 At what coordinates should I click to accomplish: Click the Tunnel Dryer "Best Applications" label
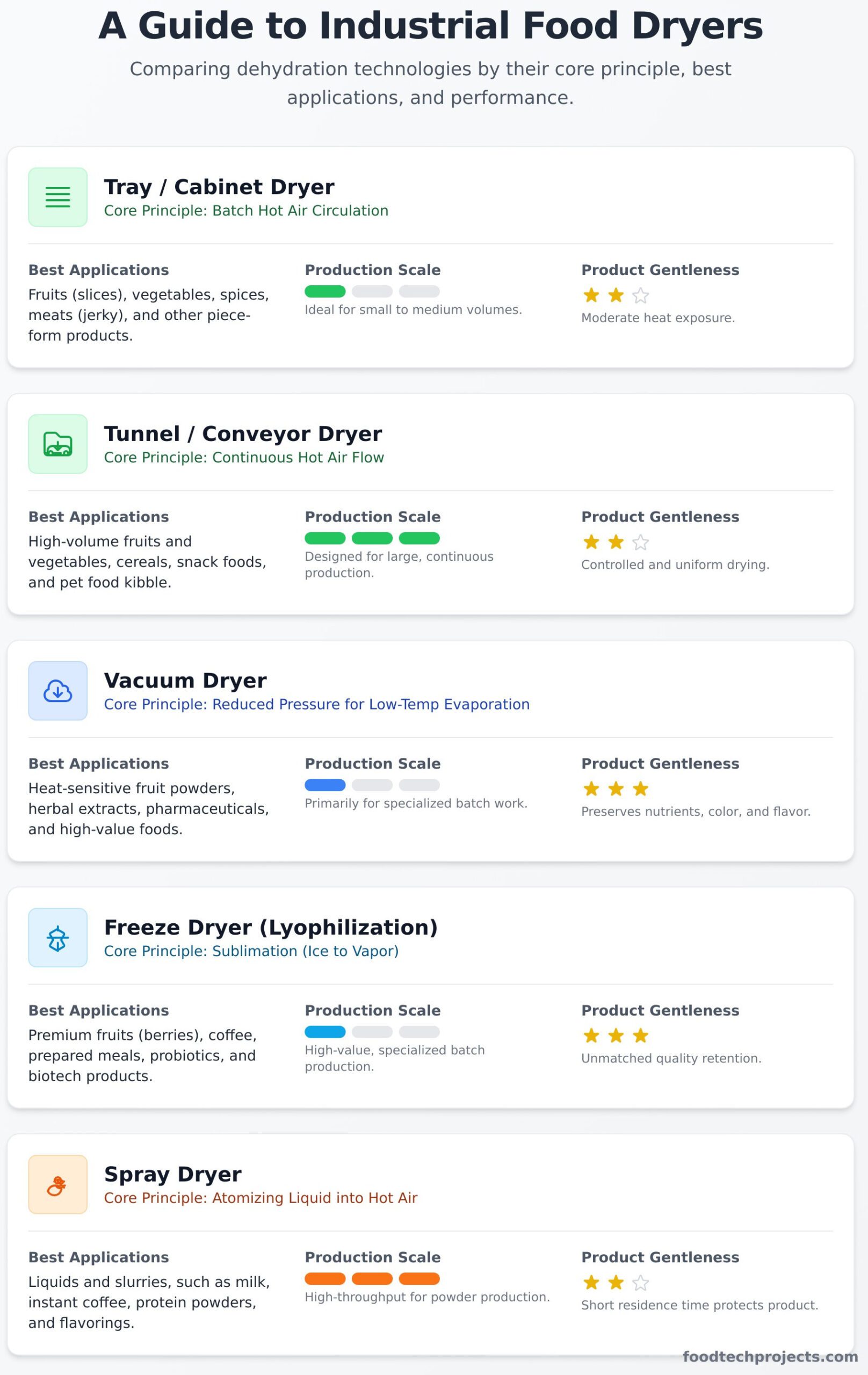[x=99, y=517]
